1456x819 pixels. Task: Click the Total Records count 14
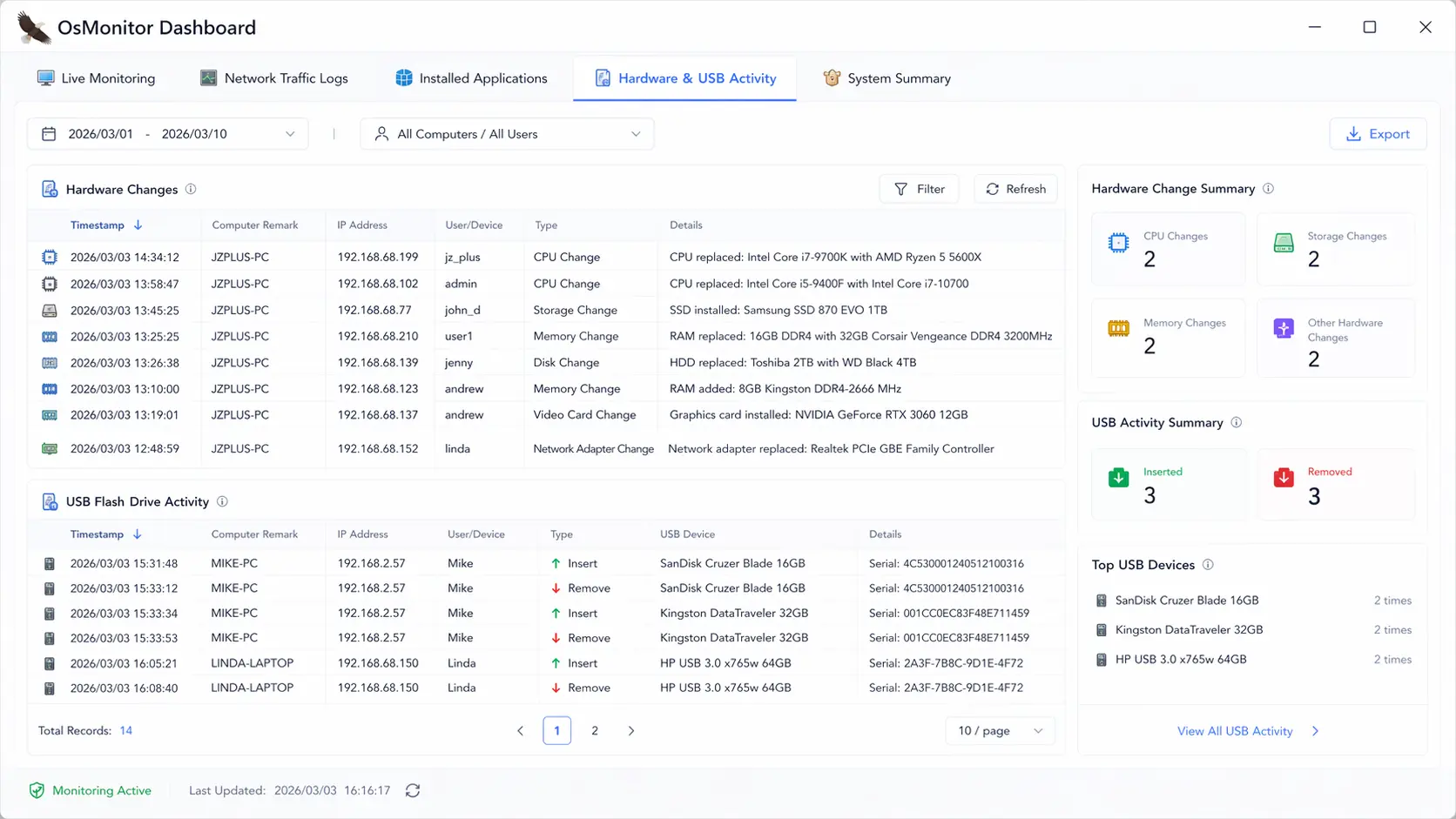[x=126, y=730]
